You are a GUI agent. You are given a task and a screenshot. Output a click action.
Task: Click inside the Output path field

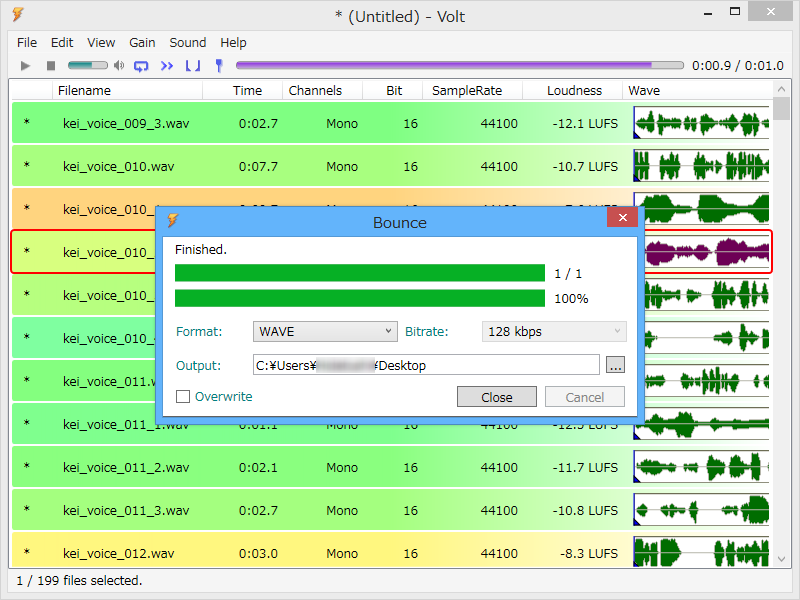420,365
